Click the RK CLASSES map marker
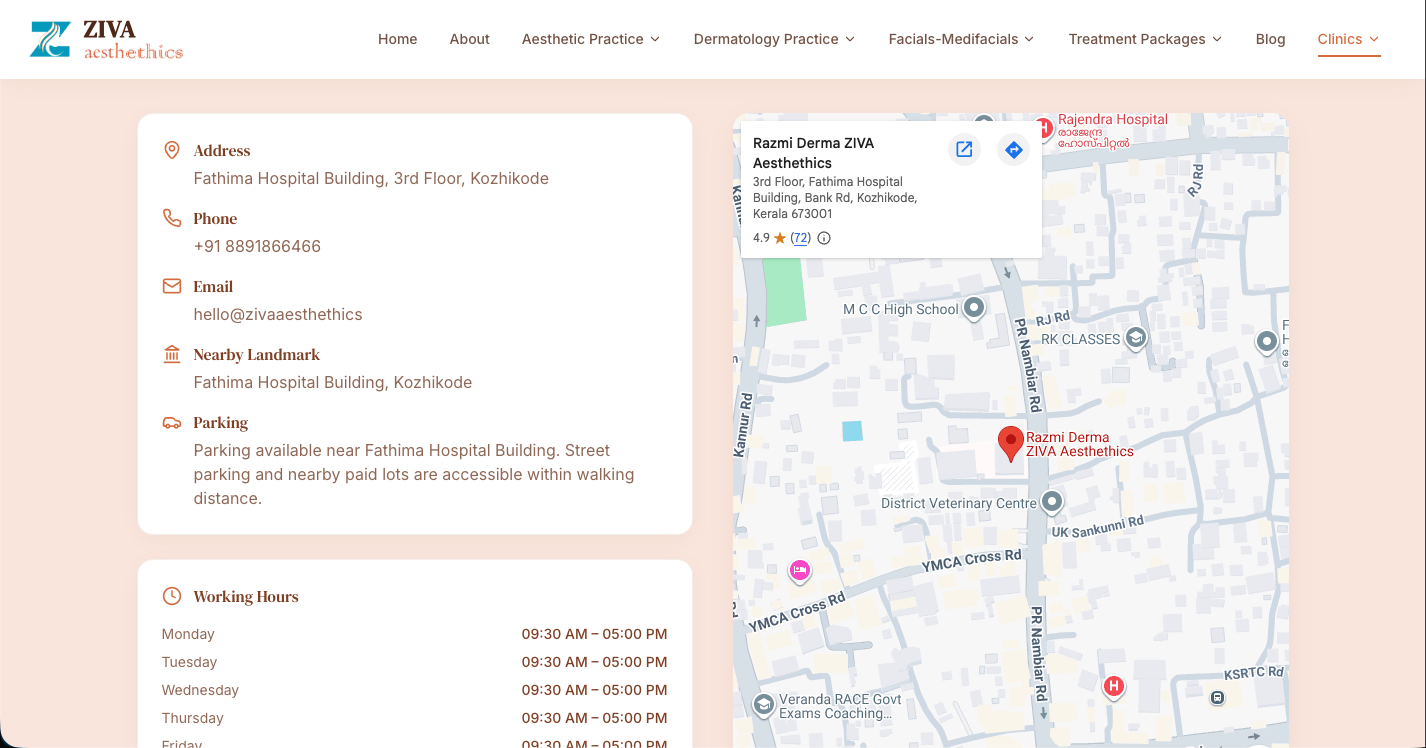Screen dimensions: 1426x748 tap(1135, 338)
